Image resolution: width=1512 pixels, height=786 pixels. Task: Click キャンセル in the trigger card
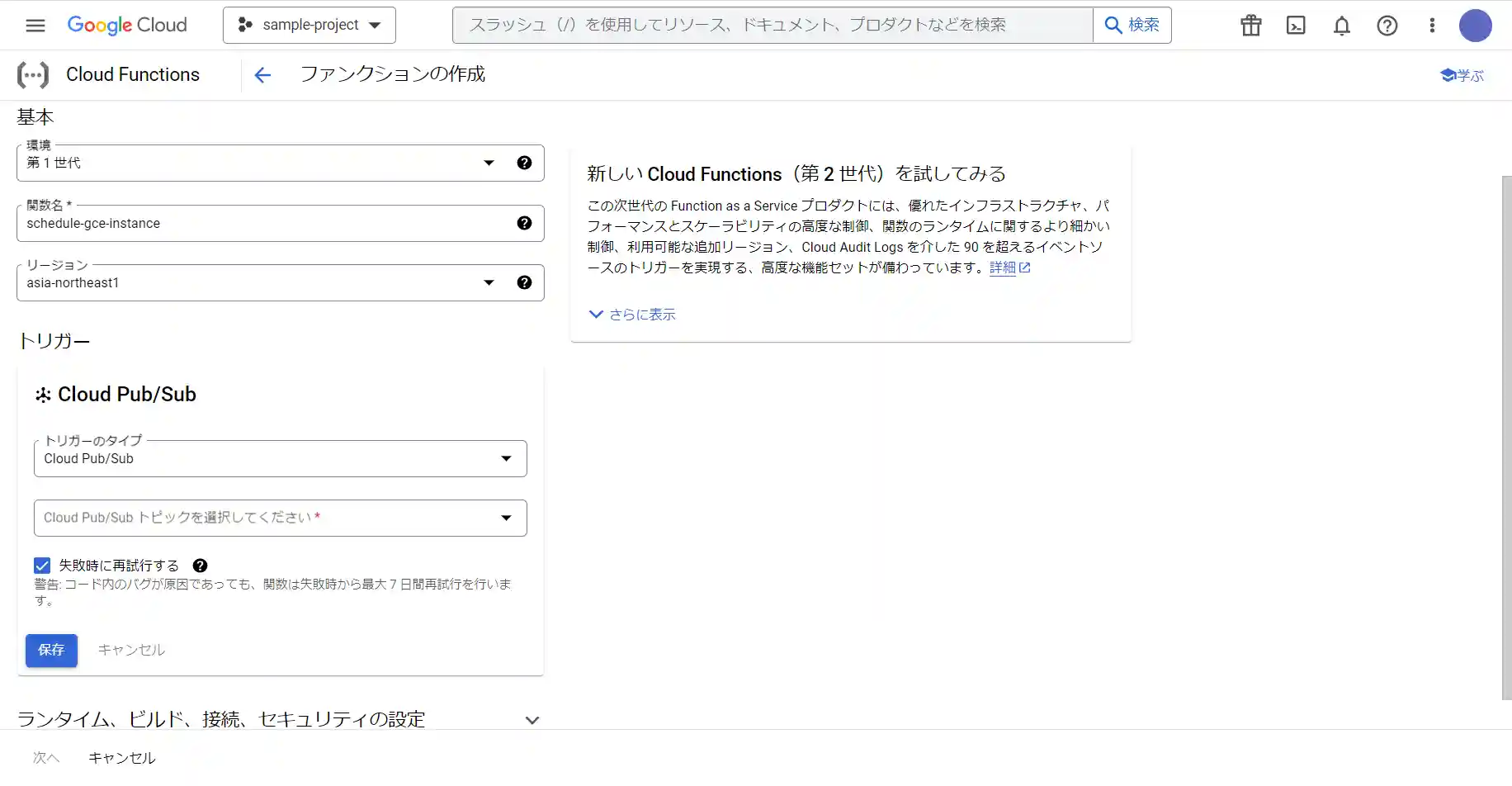tap(131, 651)
